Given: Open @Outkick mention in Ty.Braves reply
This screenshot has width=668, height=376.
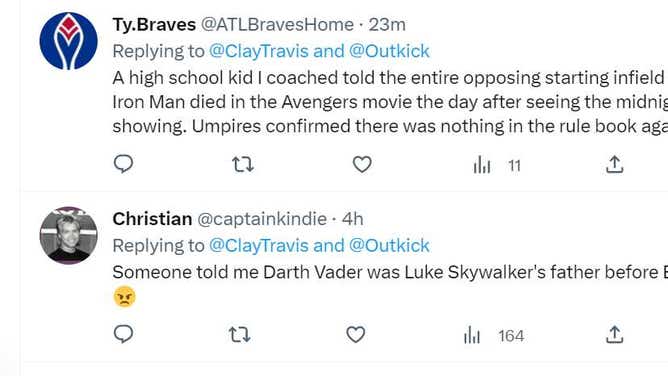Looking at the screenshot, I should point(389,51).
